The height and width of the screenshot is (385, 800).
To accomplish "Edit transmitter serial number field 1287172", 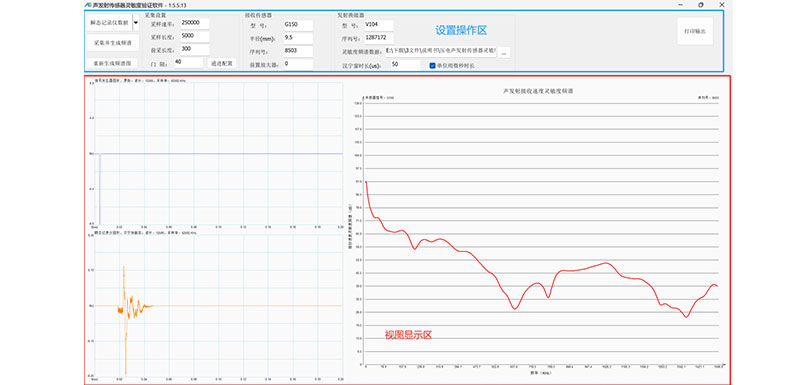I will (379, 38).
